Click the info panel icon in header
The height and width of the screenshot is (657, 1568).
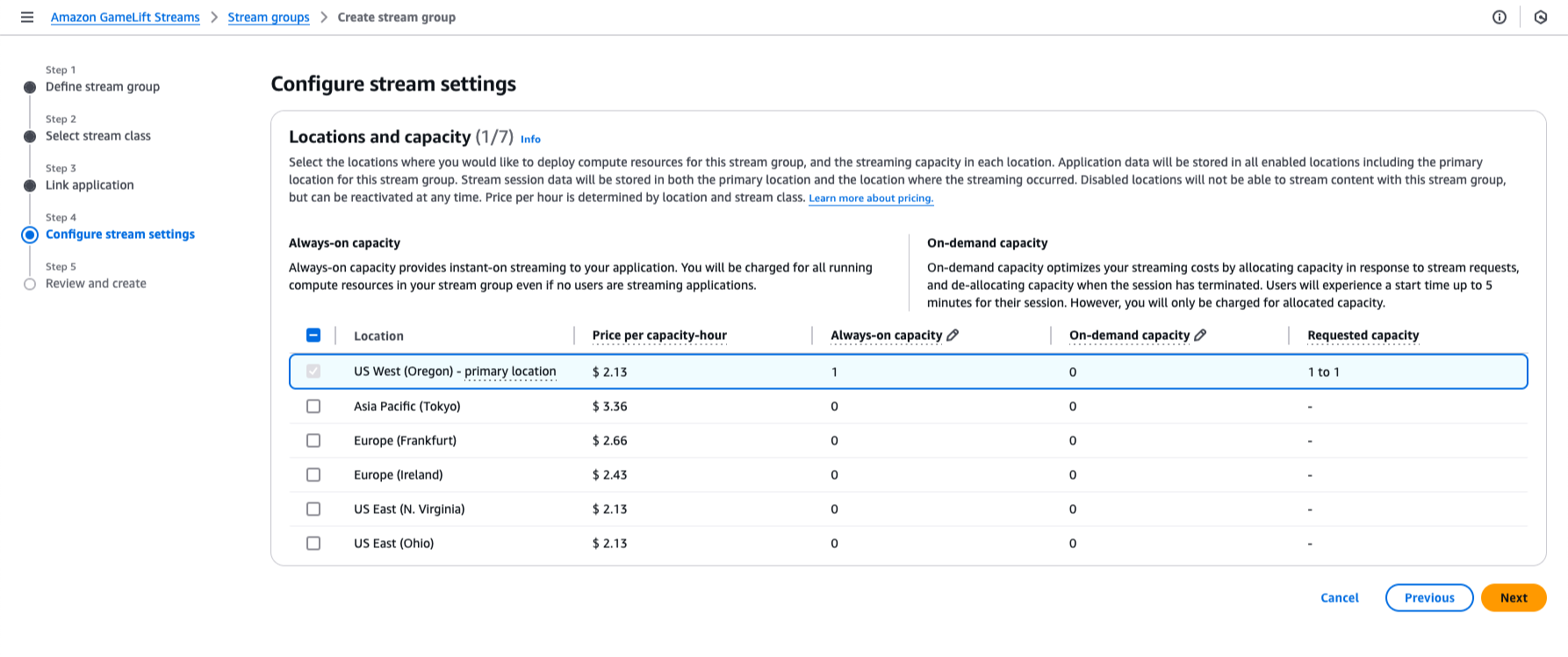(1500, 18)
